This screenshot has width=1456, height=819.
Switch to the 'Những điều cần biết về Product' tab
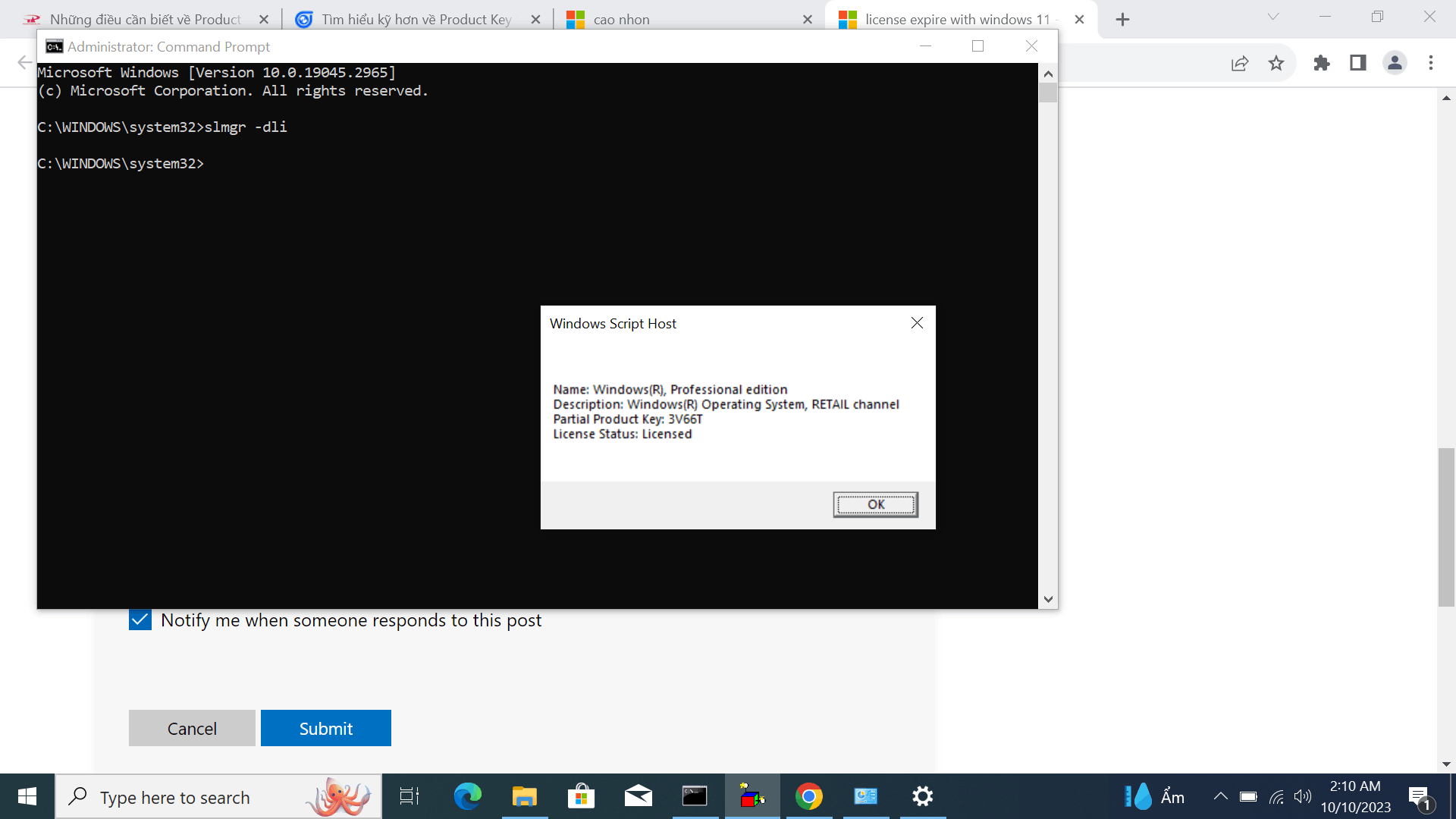144,20
